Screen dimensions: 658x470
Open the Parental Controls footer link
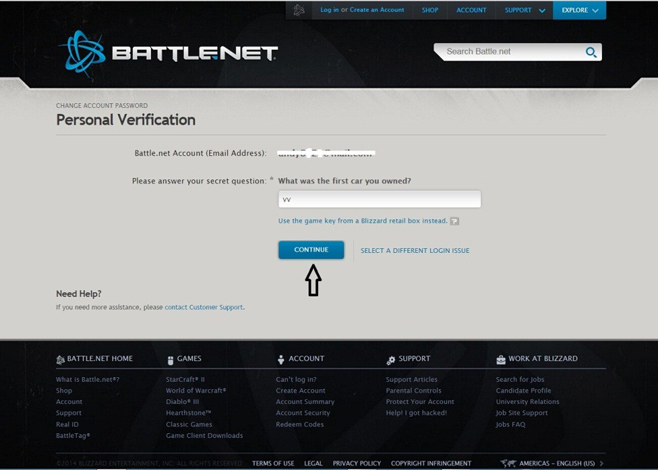(413, 391)
